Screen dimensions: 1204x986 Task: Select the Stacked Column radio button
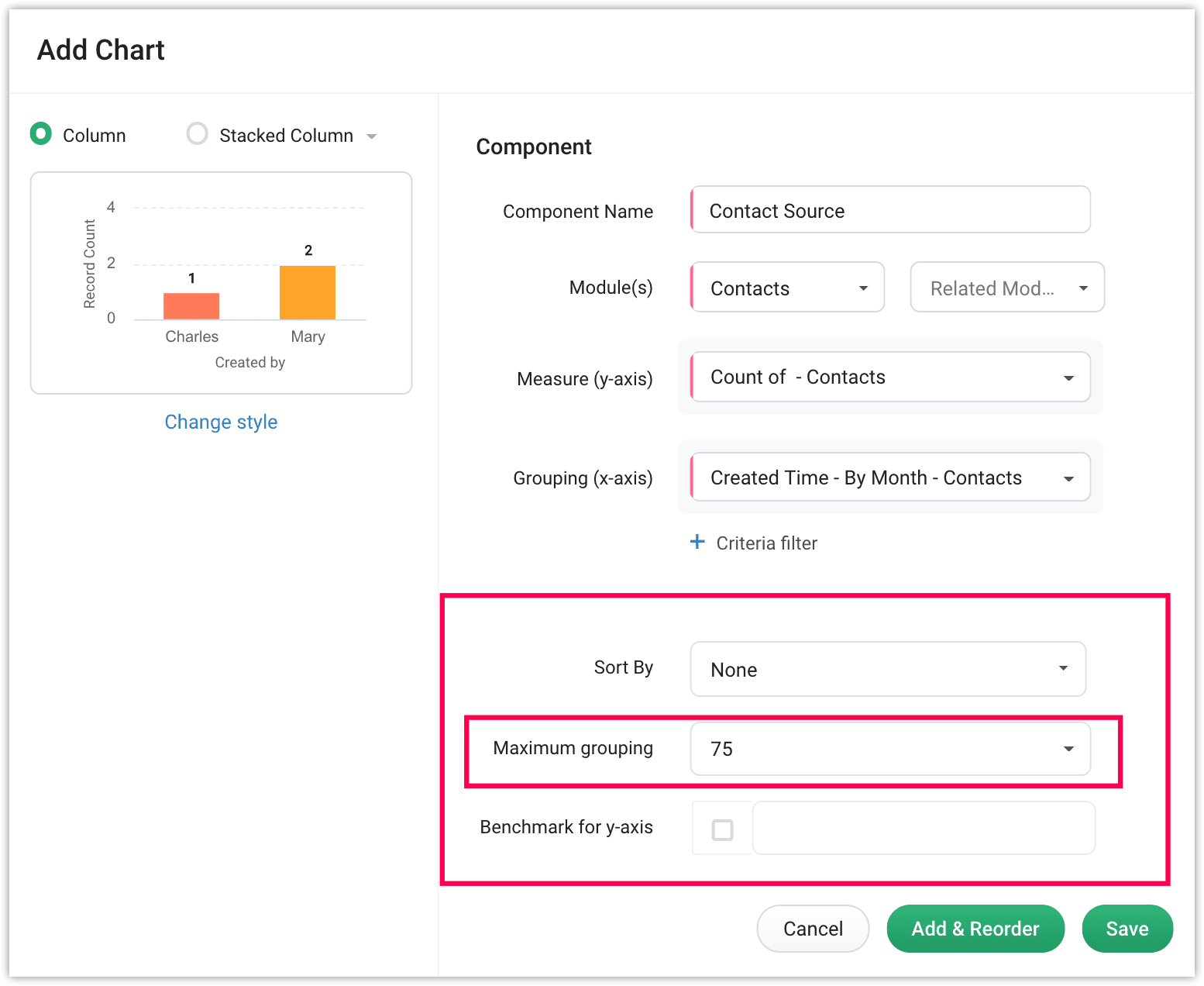(198, 134)
